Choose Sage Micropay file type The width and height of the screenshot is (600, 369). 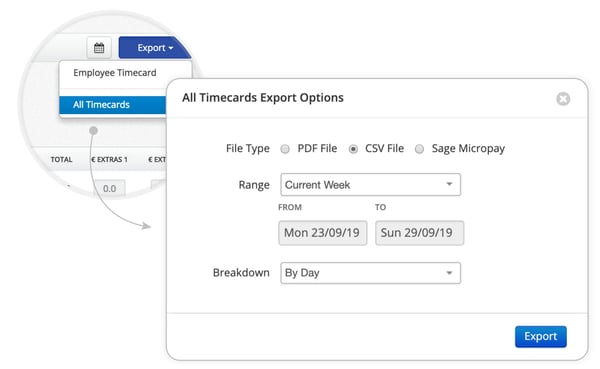click(419, 149)
